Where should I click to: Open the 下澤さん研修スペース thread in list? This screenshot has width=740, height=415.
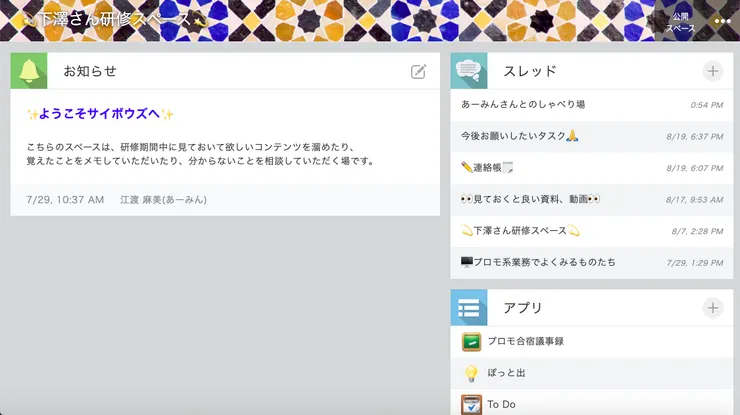[521, 231]
